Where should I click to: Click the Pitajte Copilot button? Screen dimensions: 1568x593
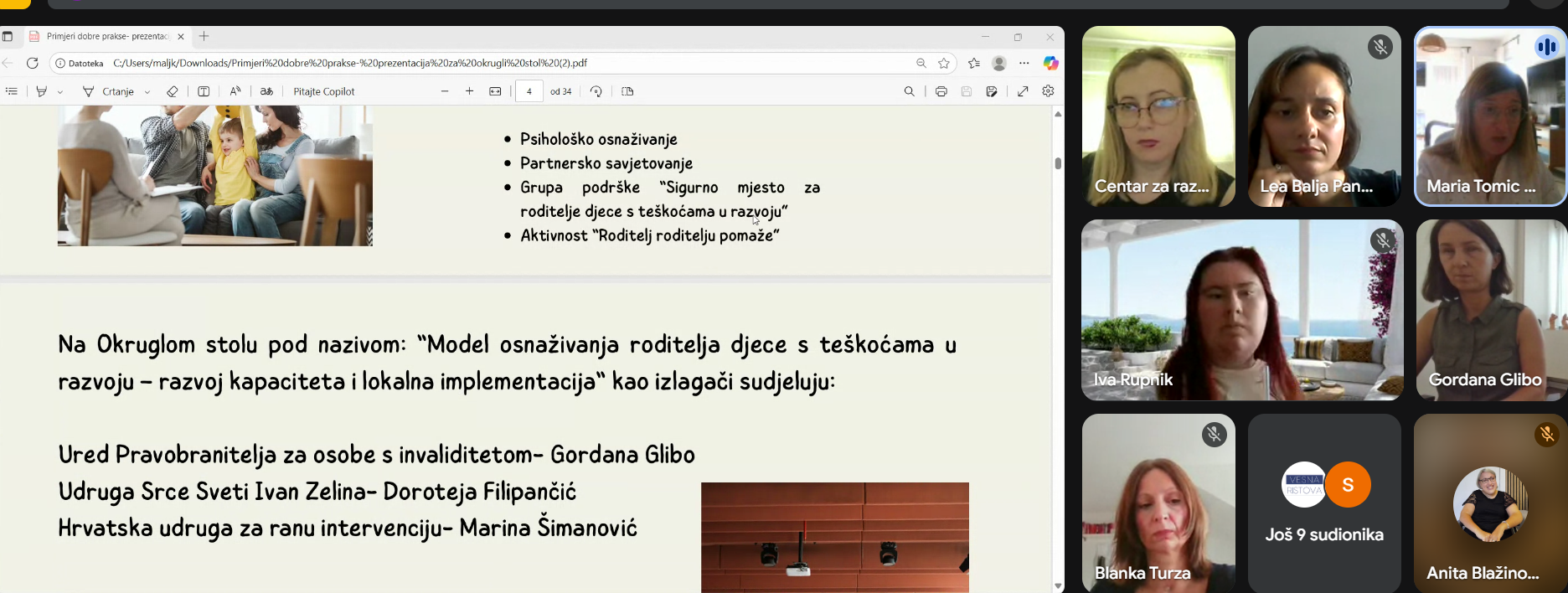[x=324, y=91]
